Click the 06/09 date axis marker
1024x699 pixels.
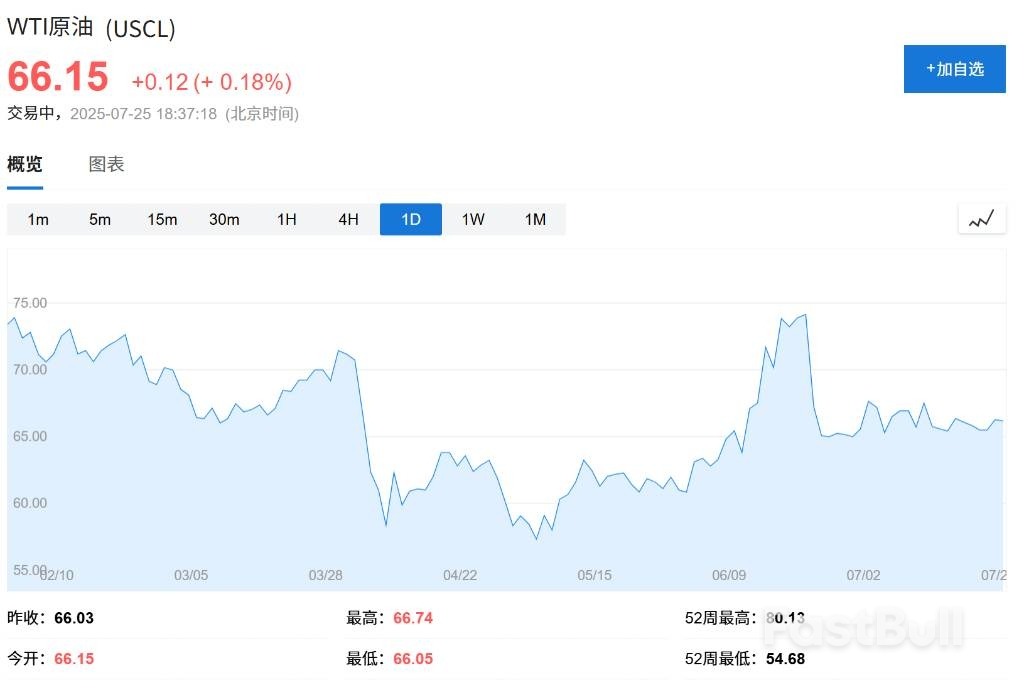pyautogui.click(x=729, y=575)
